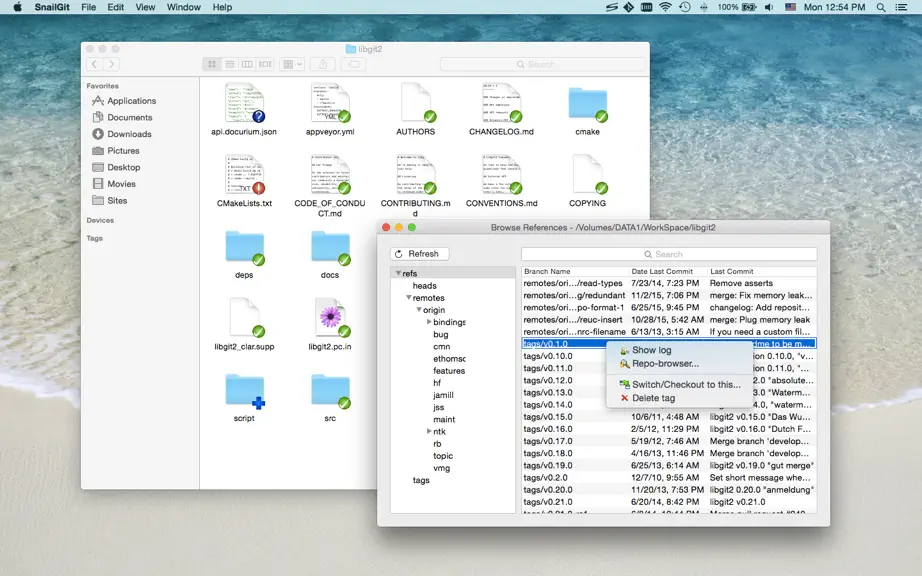Click the Finder window search field
This screenshot has height=576, width=922.
(542, 64)
